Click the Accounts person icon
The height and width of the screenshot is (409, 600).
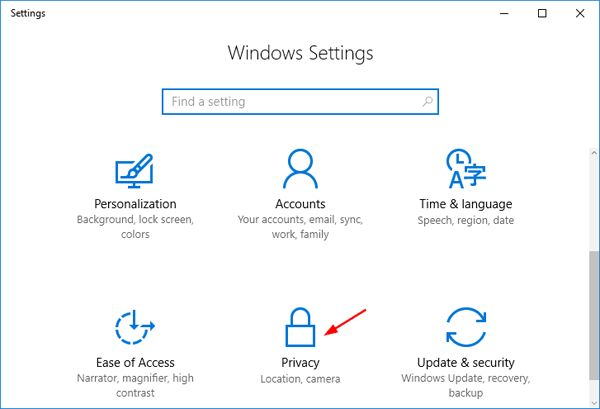pos(301,168)
